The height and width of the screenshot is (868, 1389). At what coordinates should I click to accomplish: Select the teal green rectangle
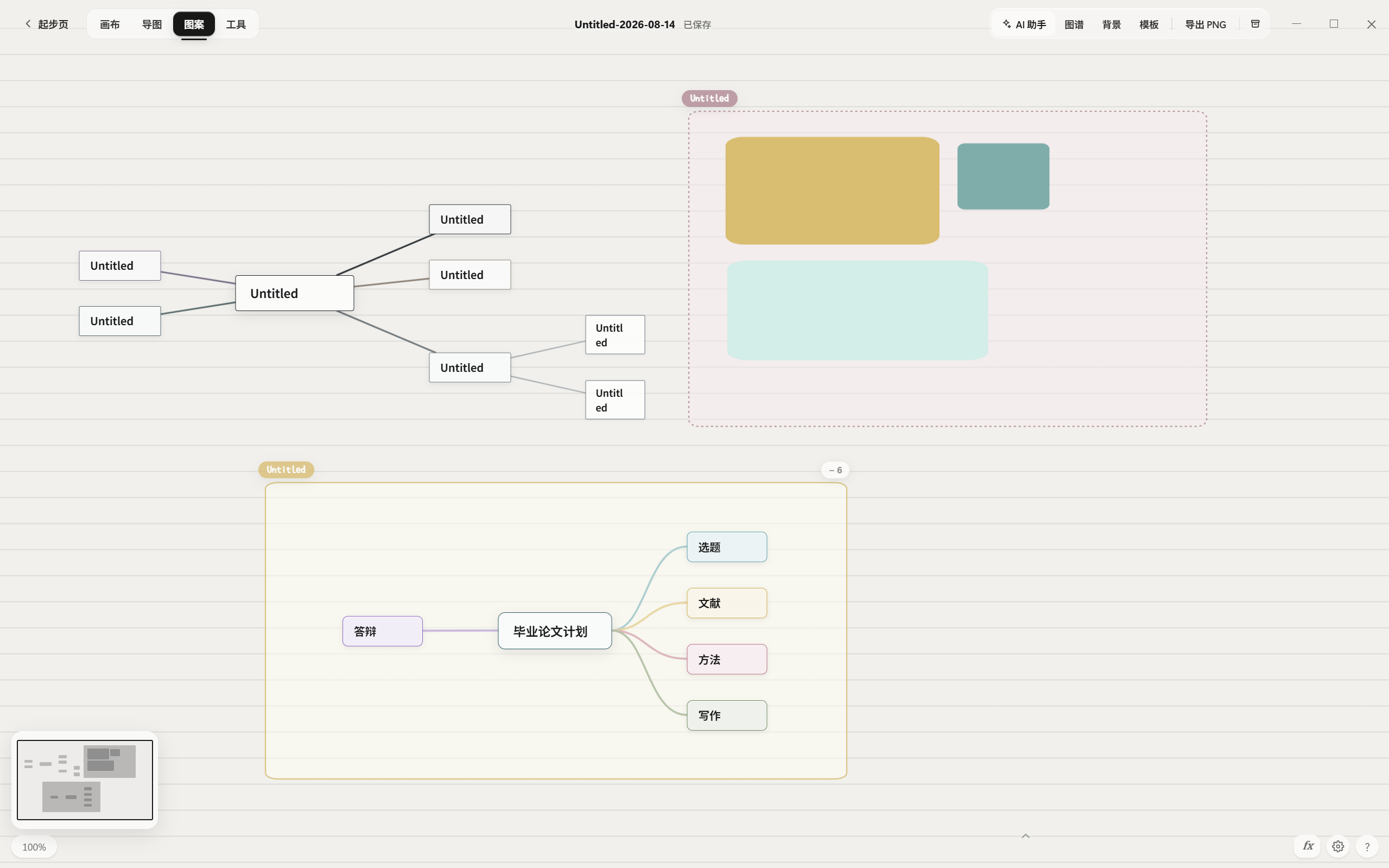1003,176
